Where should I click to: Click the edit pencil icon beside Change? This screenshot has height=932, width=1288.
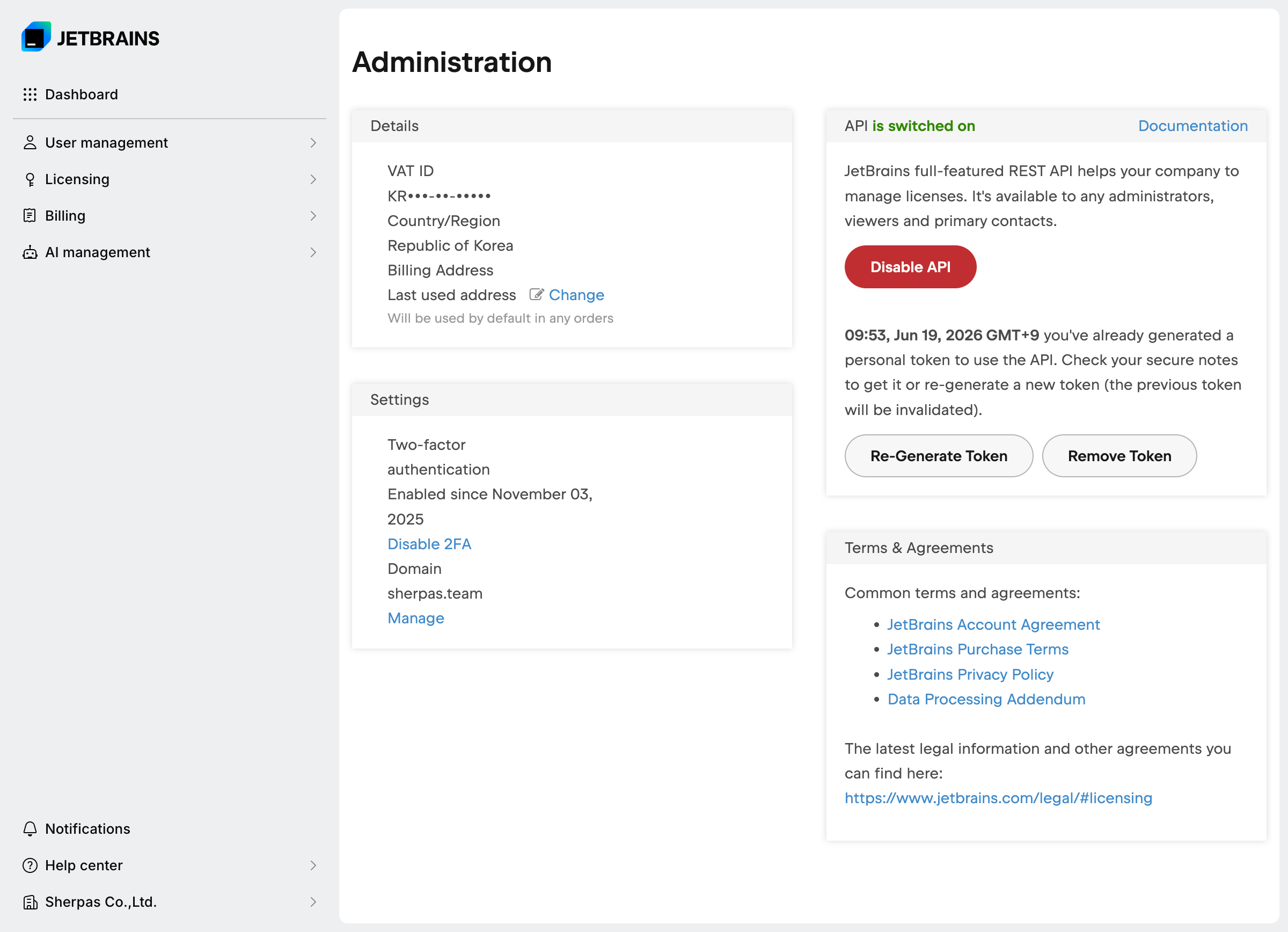536,295
